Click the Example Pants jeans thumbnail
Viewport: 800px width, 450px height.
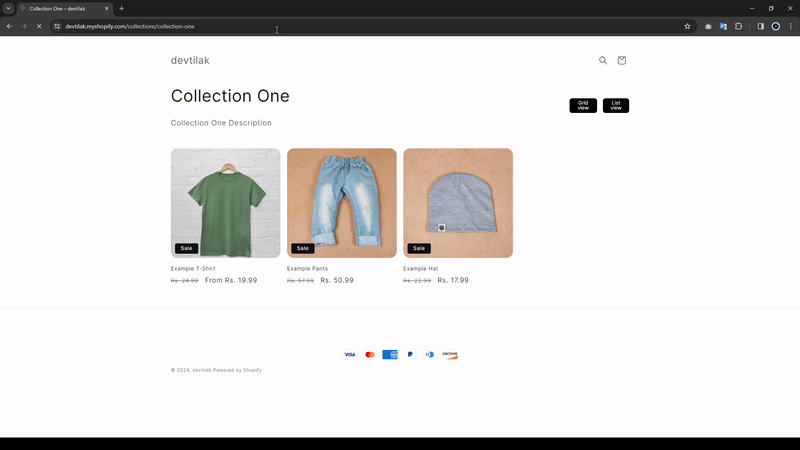pyautogui.click(x=341, y=203)
